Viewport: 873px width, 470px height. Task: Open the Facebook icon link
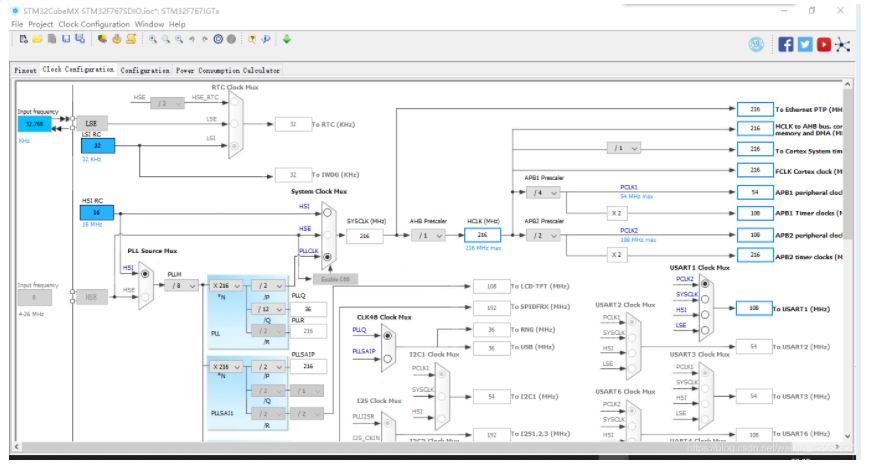coord(786,45)
